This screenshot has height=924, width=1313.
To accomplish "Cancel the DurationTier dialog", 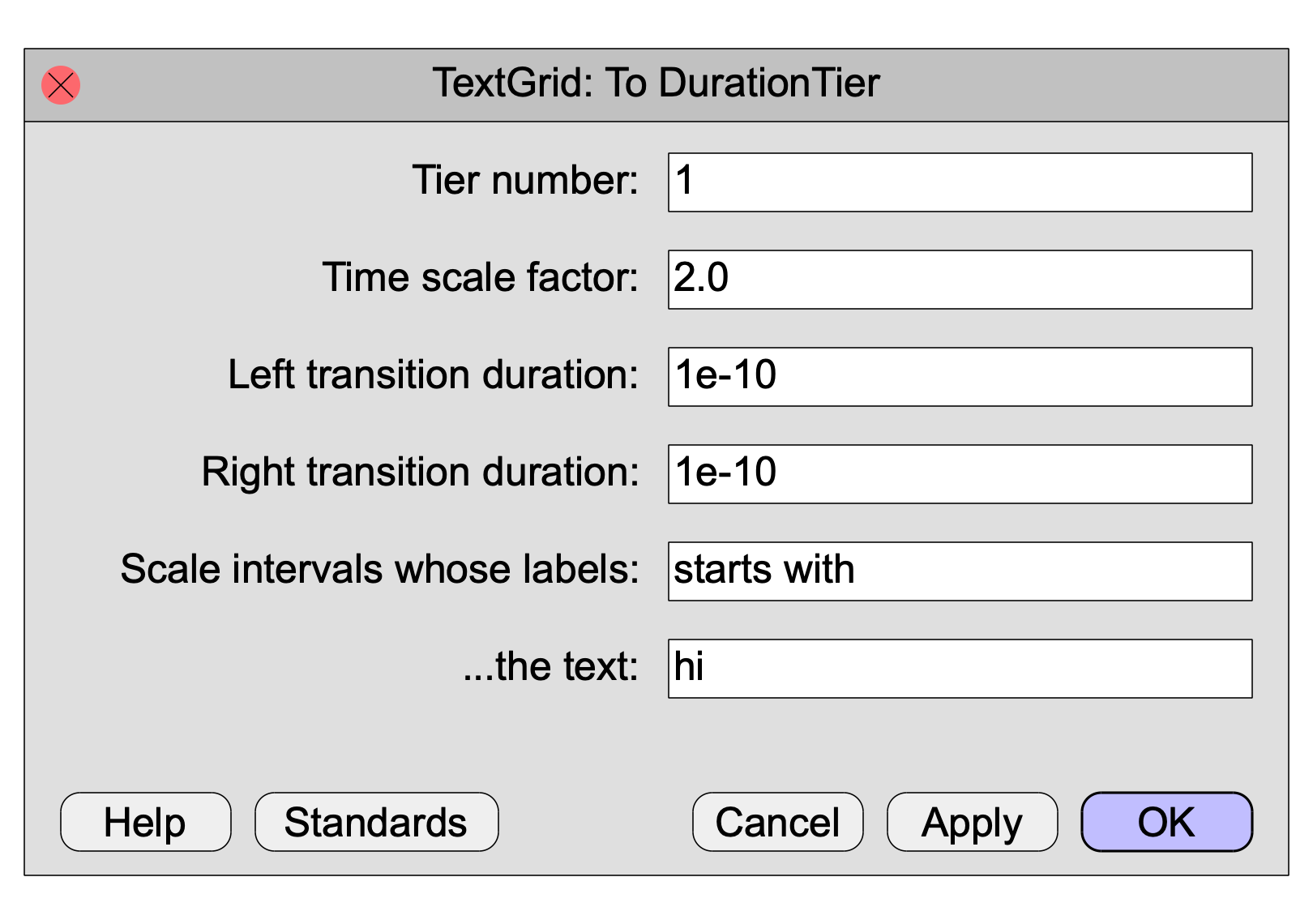I will click(778, 822).
